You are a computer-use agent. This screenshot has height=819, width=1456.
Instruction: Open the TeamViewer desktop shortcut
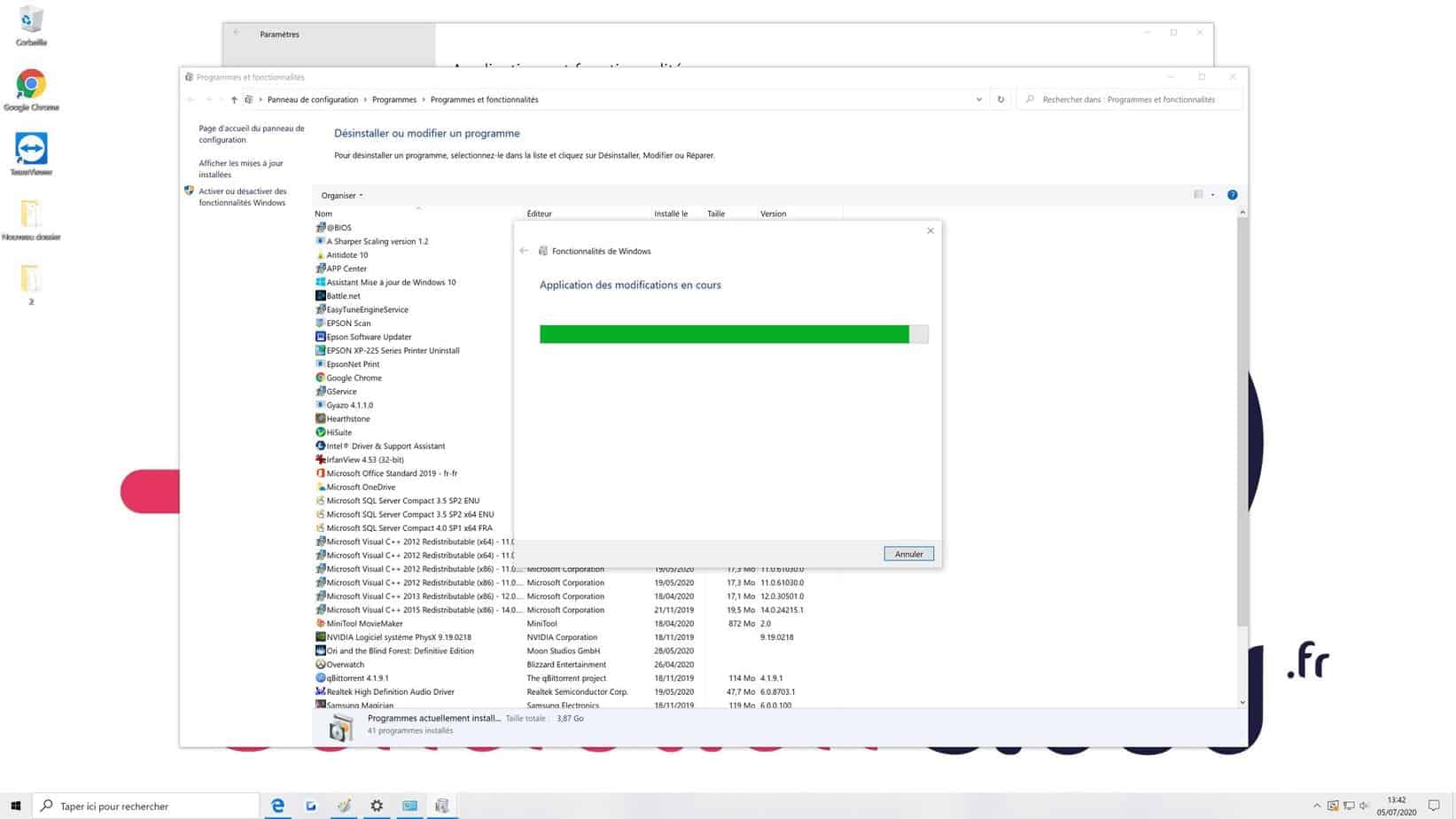pos(31,155)
